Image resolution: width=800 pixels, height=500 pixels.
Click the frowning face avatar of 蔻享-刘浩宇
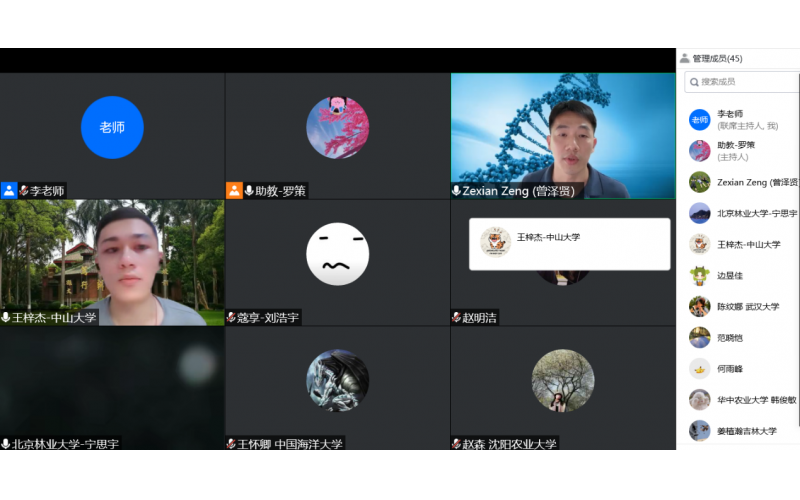(x=337, y=254)
